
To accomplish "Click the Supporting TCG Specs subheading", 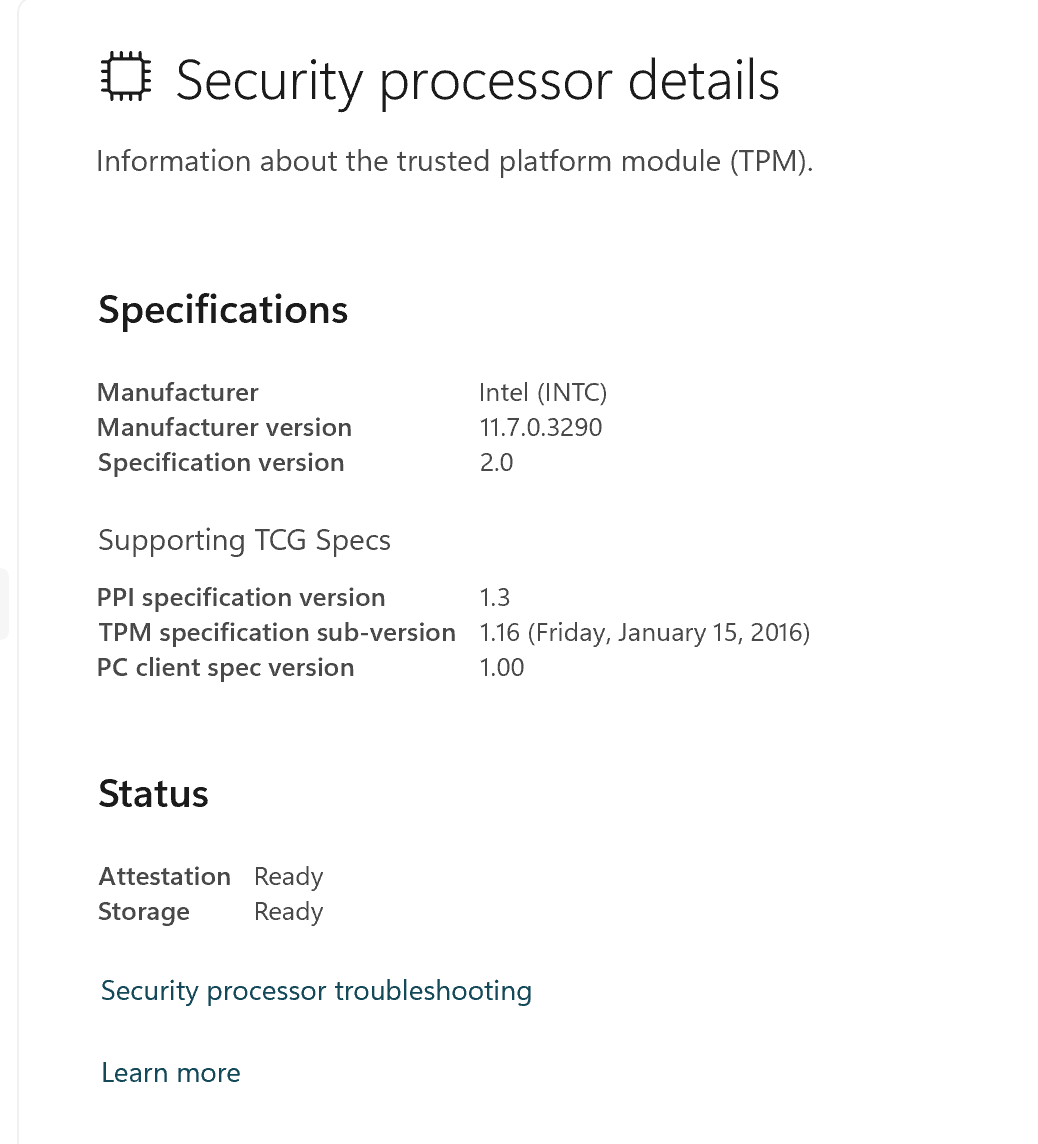I will pyautogui.click(x=244, y=540).
